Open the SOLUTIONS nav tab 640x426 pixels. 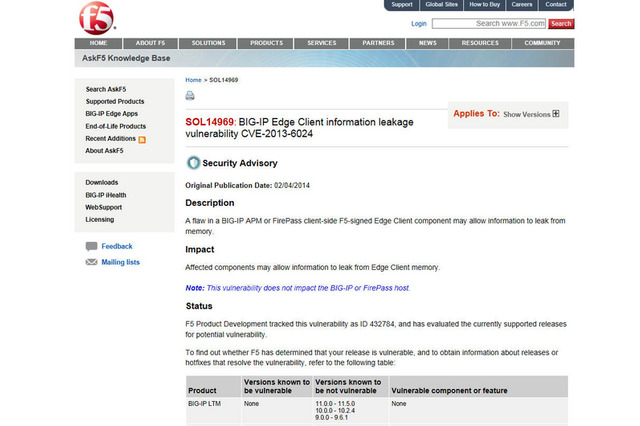pos(208,43)
